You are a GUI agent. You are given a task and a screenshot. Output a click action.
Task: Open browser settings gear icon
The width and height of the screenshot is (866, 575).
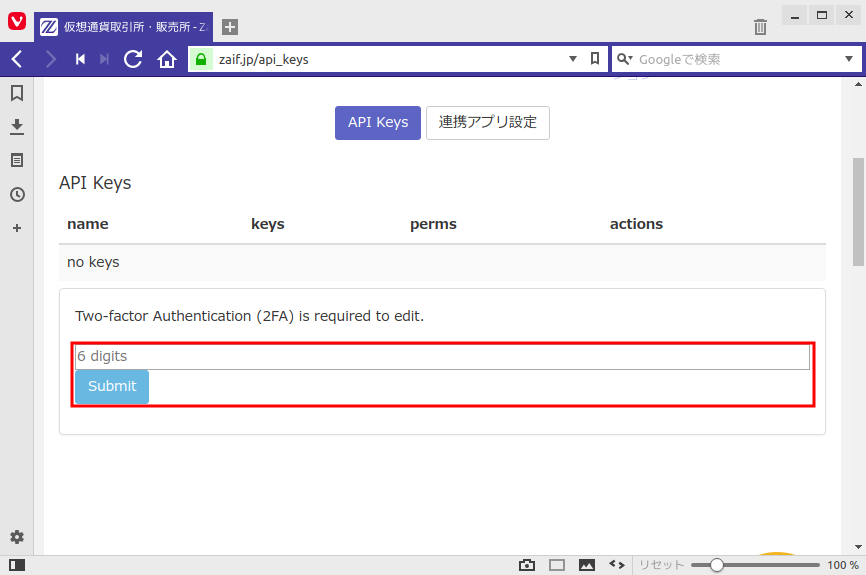(x=17, y=537)
